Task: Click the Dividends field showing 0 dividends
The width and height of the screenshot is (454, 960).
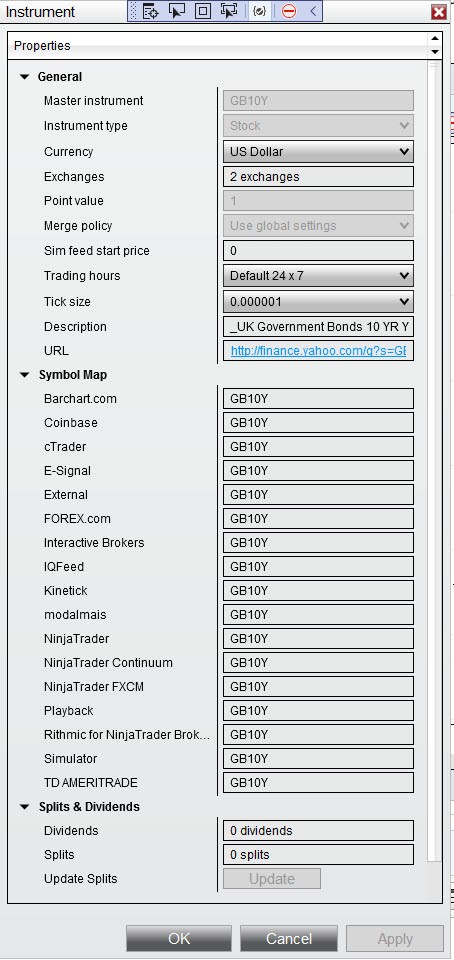Action: pos(318,831)
